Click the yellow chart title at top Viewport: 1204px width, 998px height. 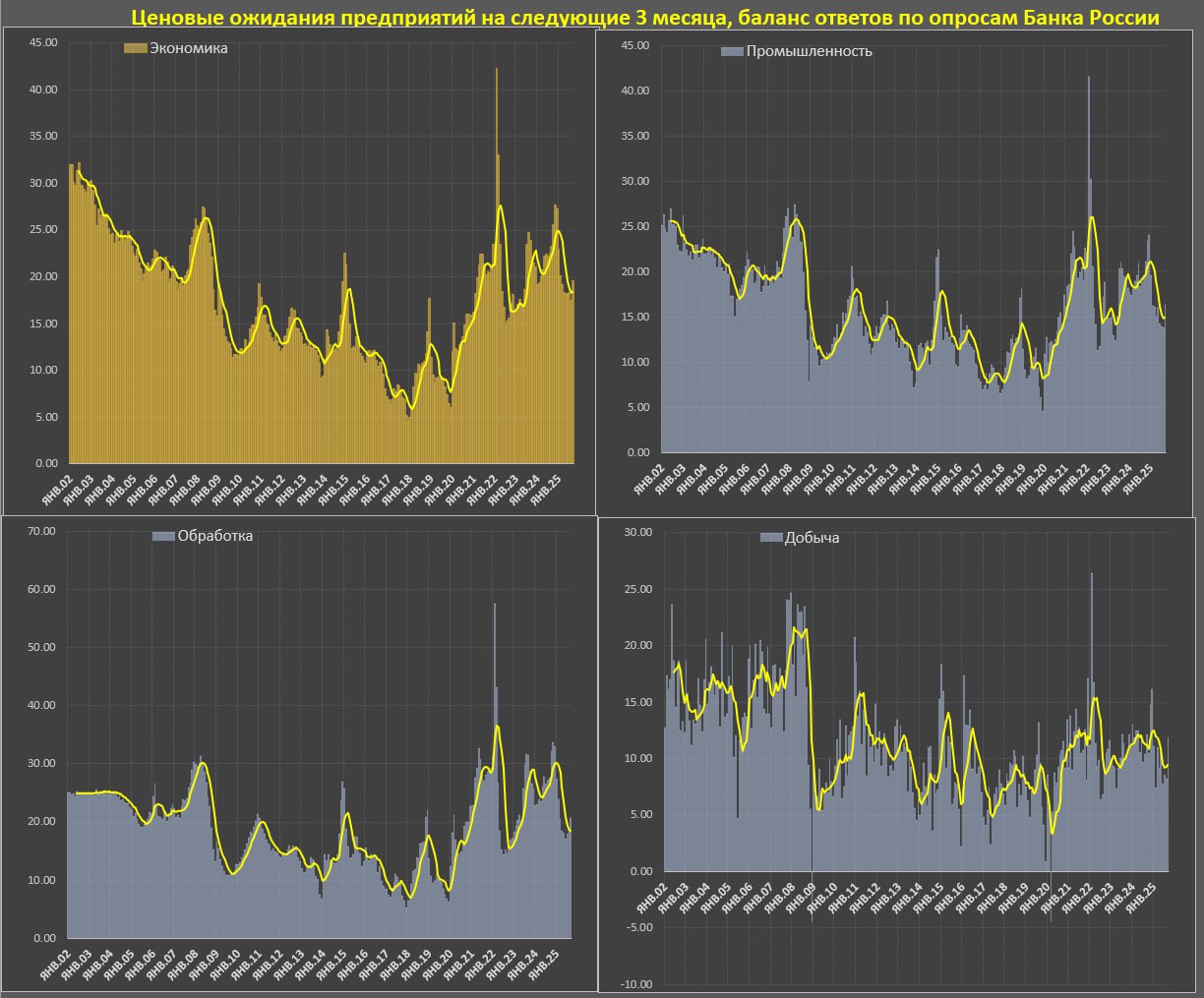[x=644, y=18]
